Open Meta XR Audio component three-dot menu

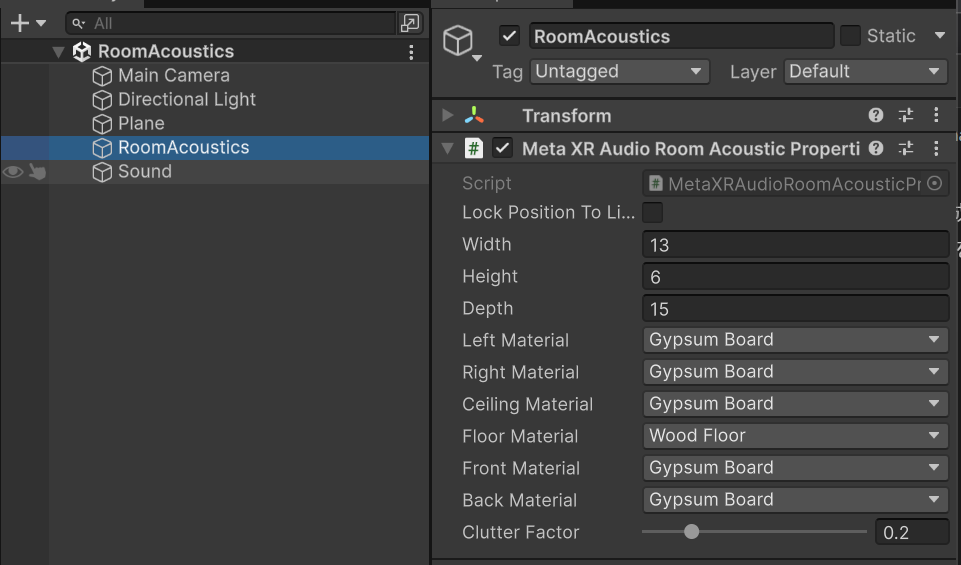coord(936,149)
